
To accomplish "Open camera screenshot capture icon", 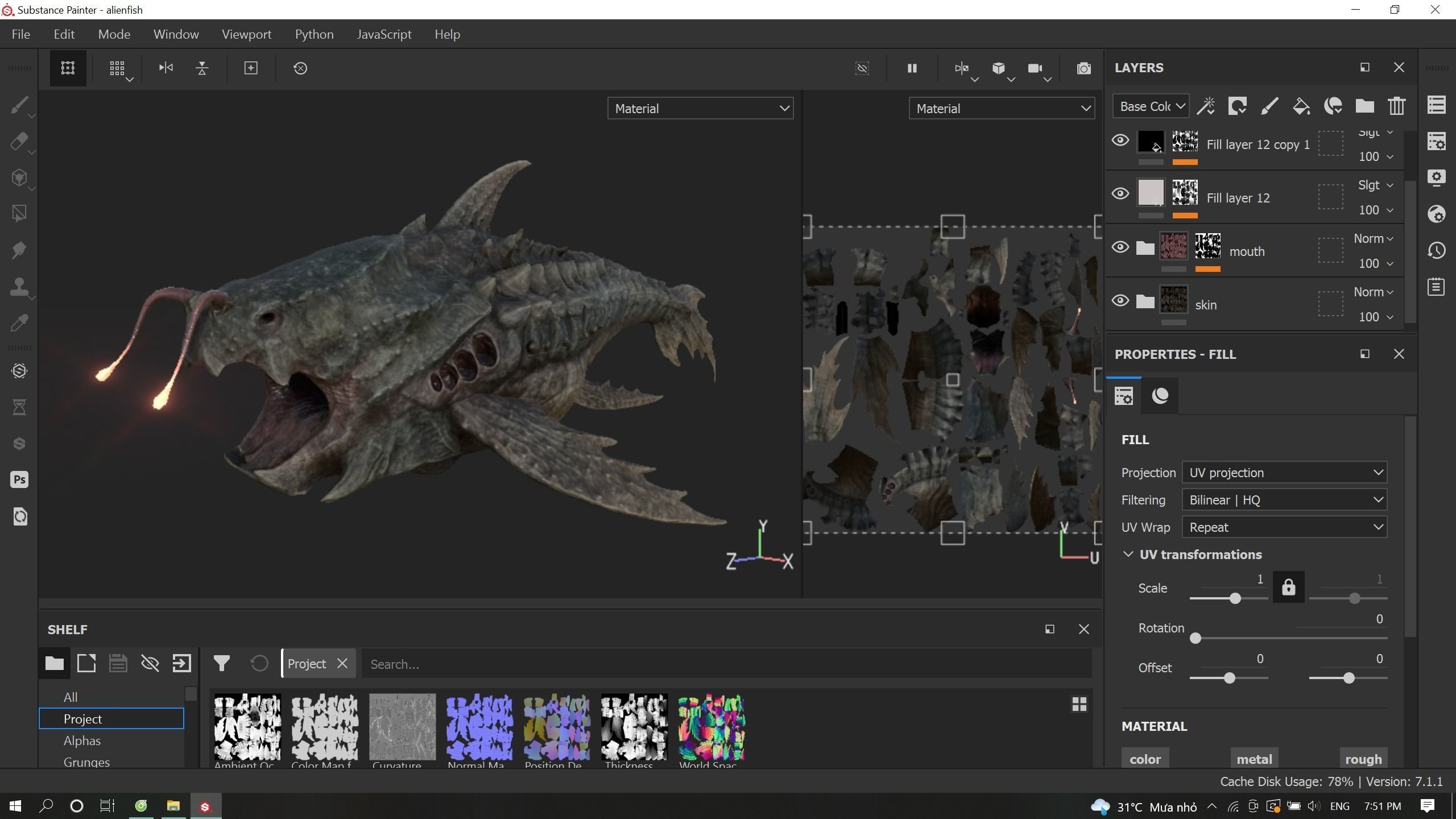I will [1083, 68].
